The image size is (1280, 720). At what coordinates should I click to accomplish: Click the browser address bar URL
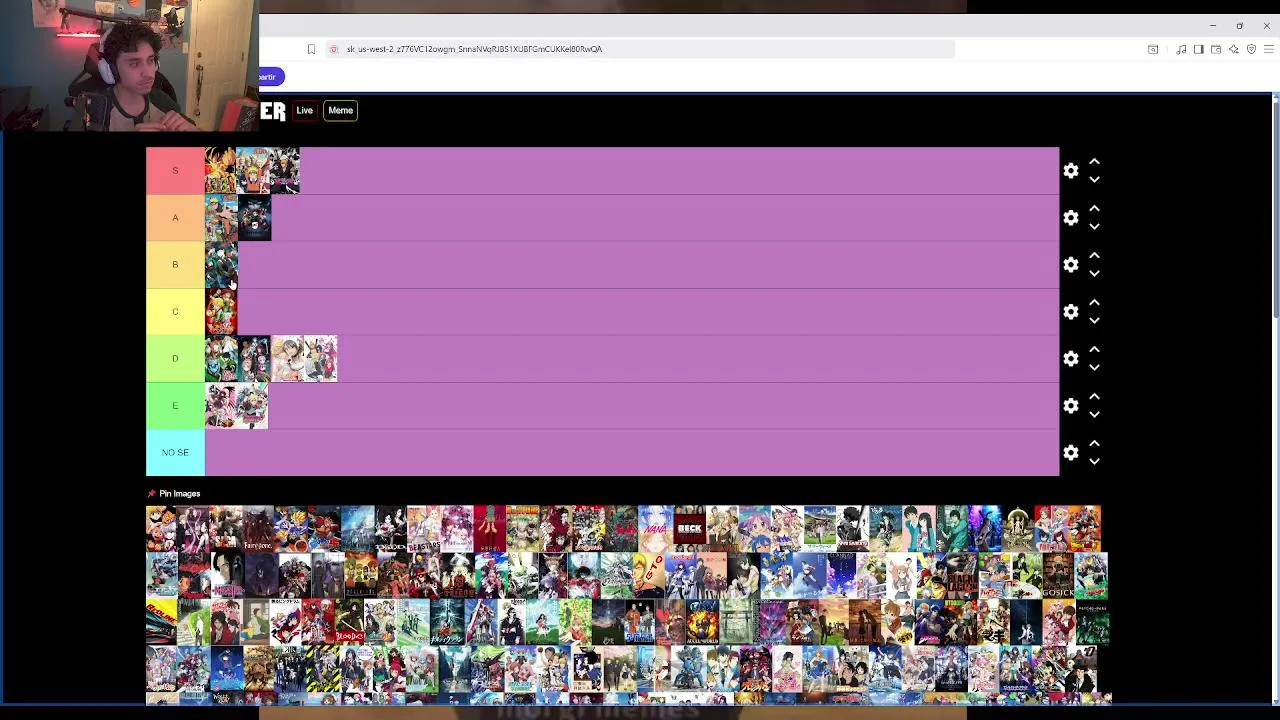pos(474,49)
